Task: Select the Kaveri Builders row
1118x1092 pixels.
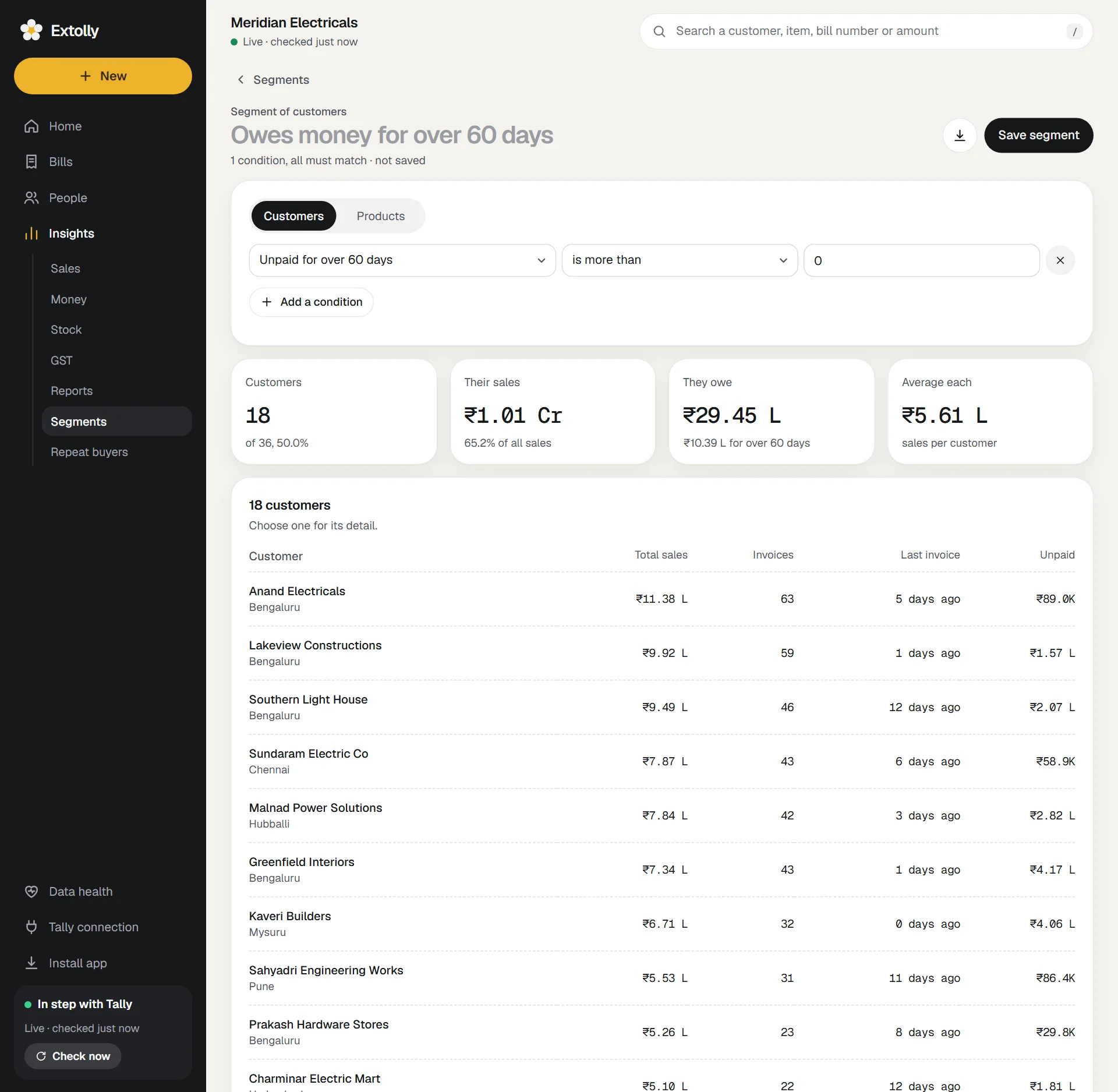Action: point(661,924)
